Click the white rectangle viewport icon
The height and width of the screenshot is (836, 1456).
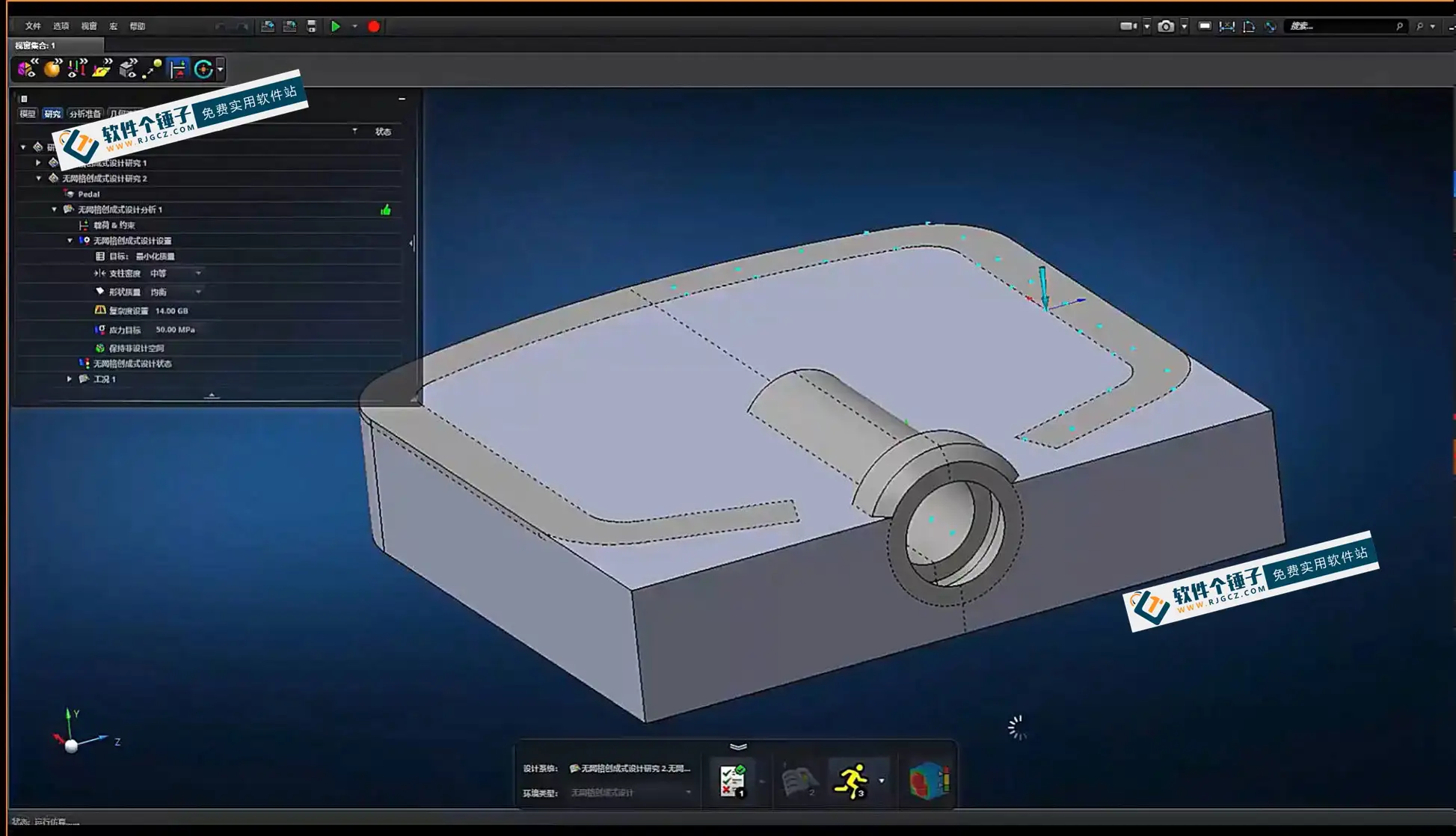1205,26
